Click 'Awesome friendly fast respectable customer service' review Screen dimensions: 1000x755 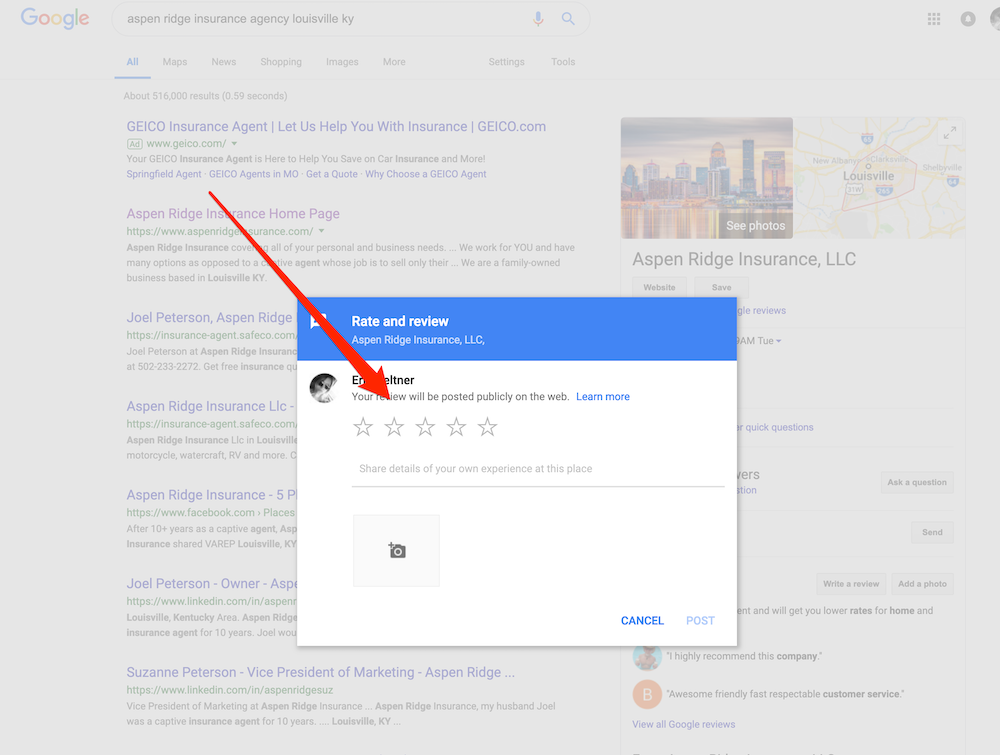point(785,694)
